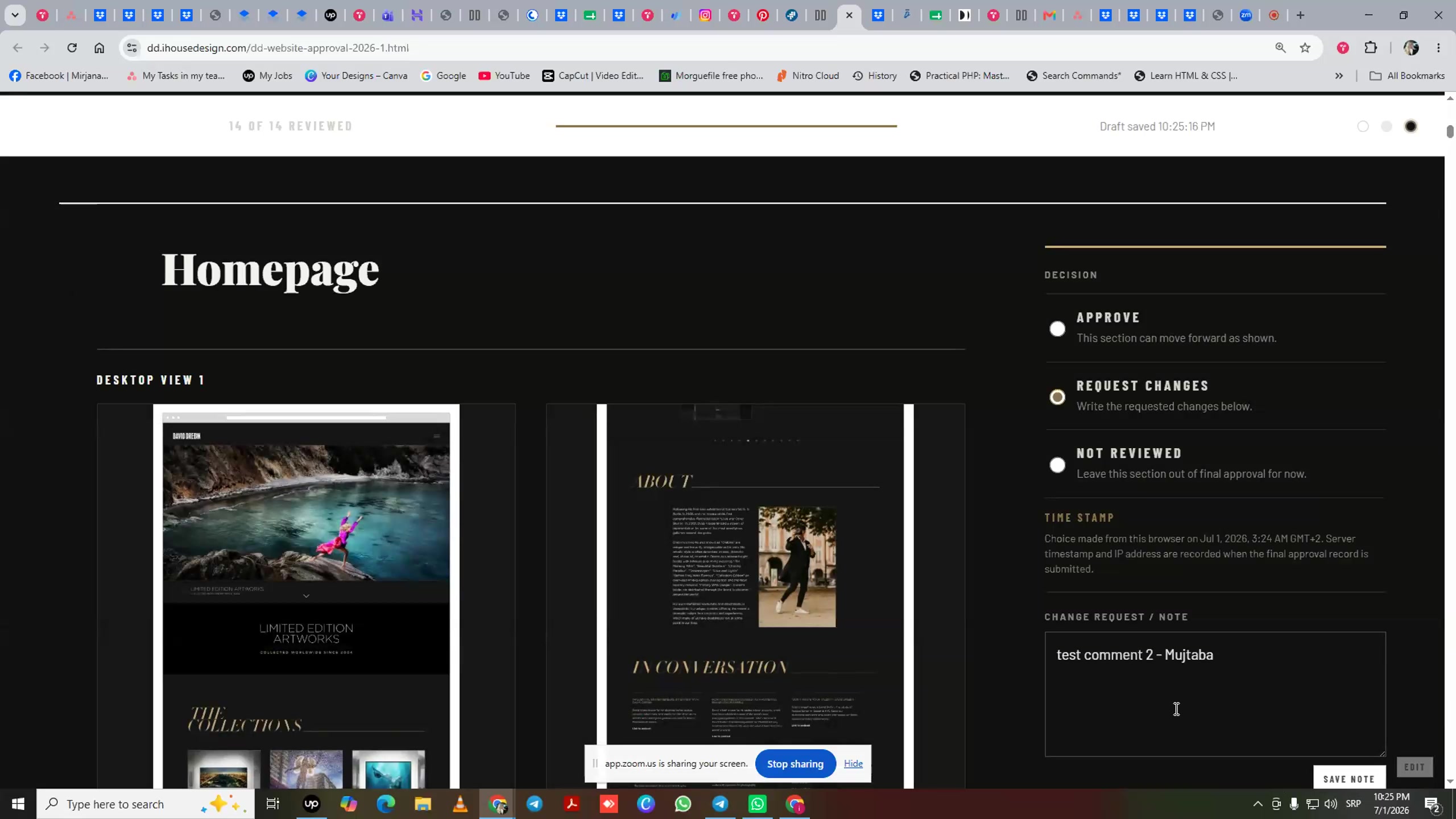1456x819 pixels.
Task: Open the Windows notification center
Action: pos(1433,804)
